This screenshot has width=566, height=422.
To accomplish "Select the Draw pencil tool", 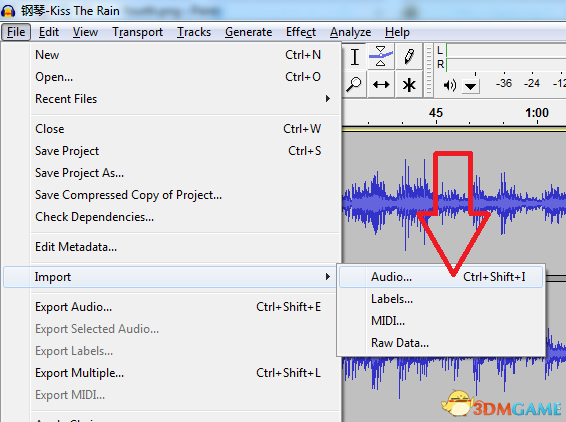I will (x=409, y=57).
